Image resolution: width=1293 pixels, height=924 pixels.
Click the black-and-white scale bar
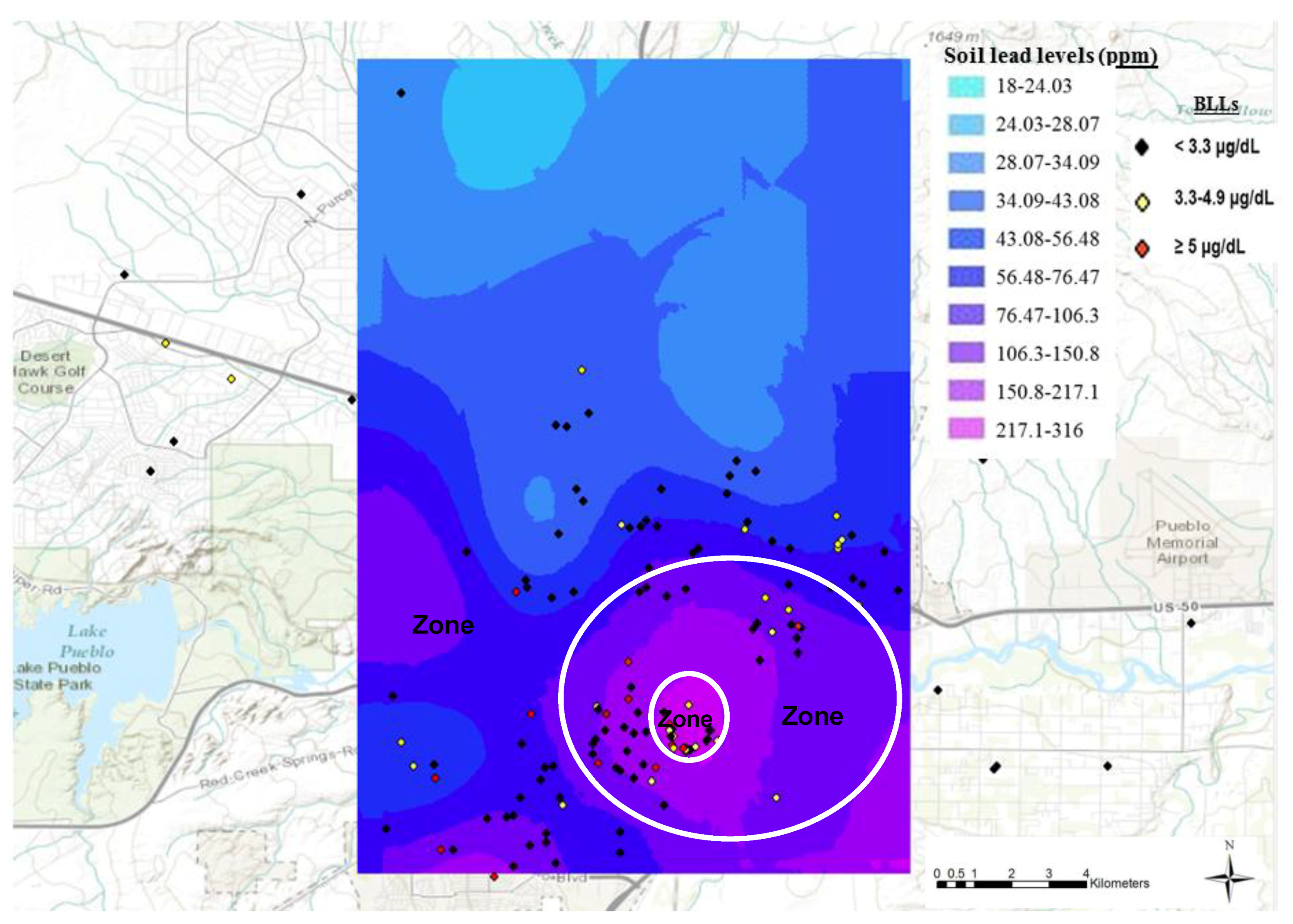tap(1012, 884)
